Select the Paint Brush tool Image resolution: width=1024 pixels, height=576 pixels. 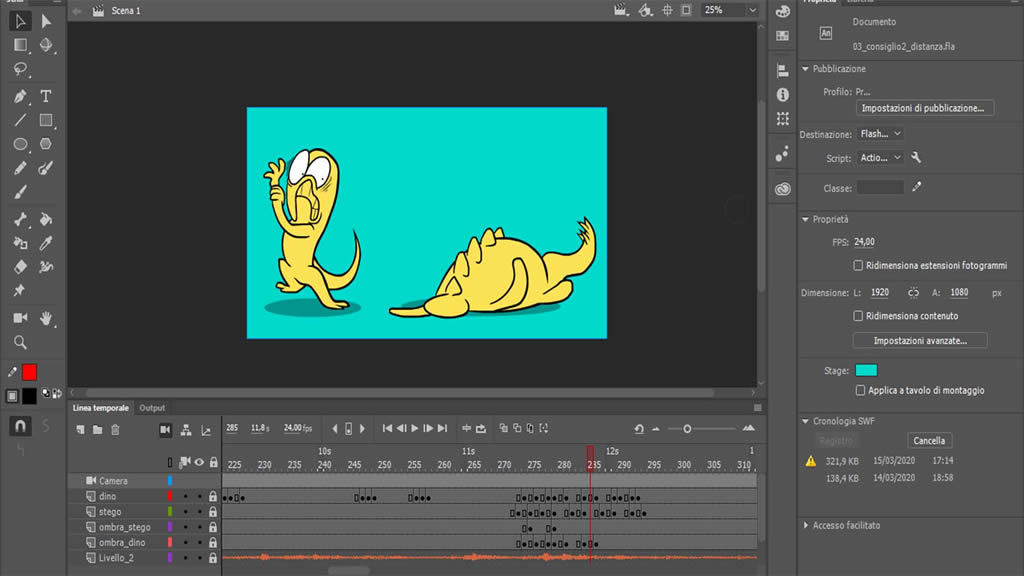pos(46,168)
